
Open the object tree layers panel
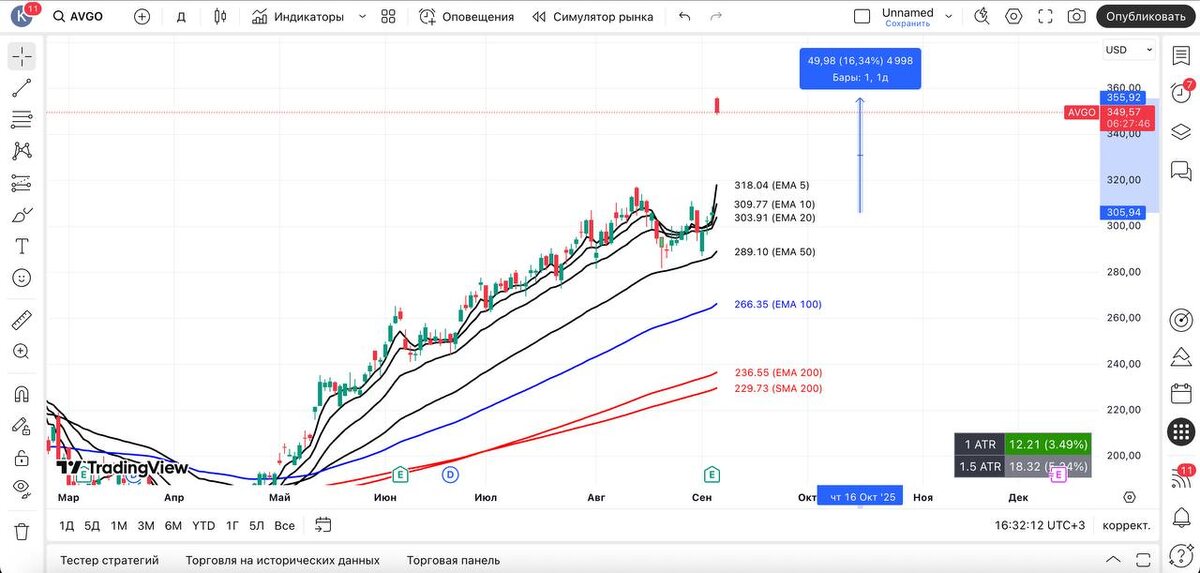pyautogui.click(x=1181, y=131)
